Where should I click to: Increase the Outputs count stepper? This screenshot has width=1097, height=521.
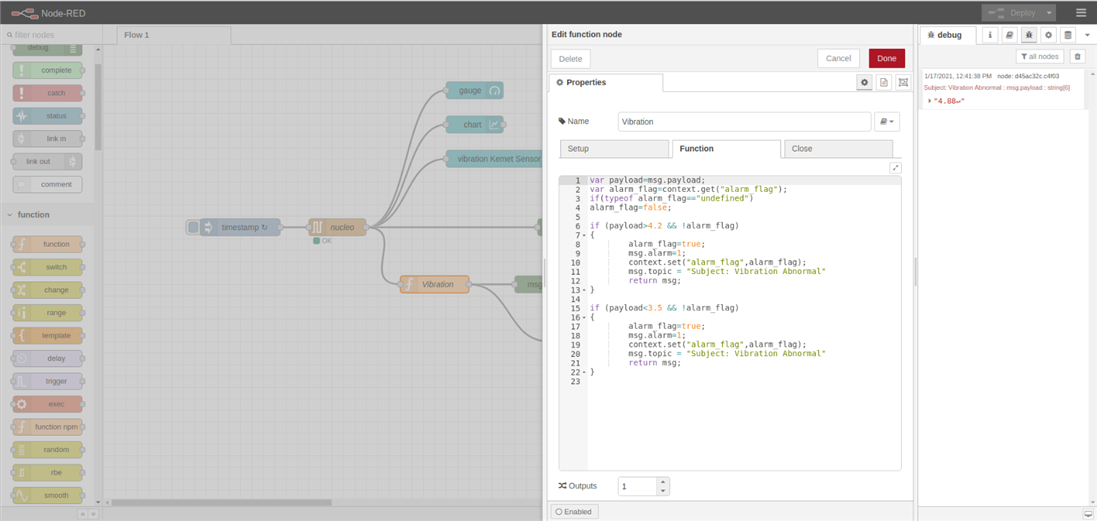pos(662,482)
